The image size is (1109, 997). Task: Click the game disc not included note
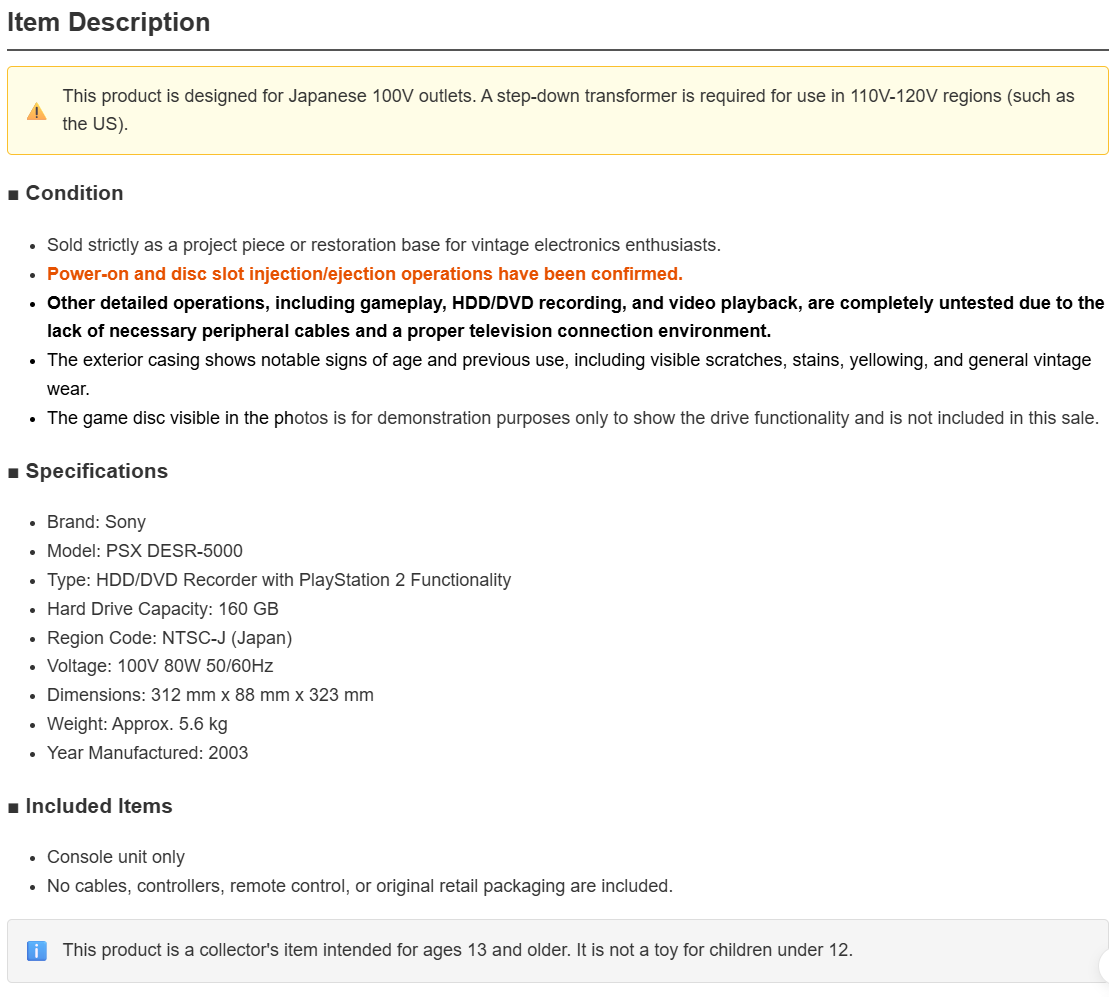573,419
